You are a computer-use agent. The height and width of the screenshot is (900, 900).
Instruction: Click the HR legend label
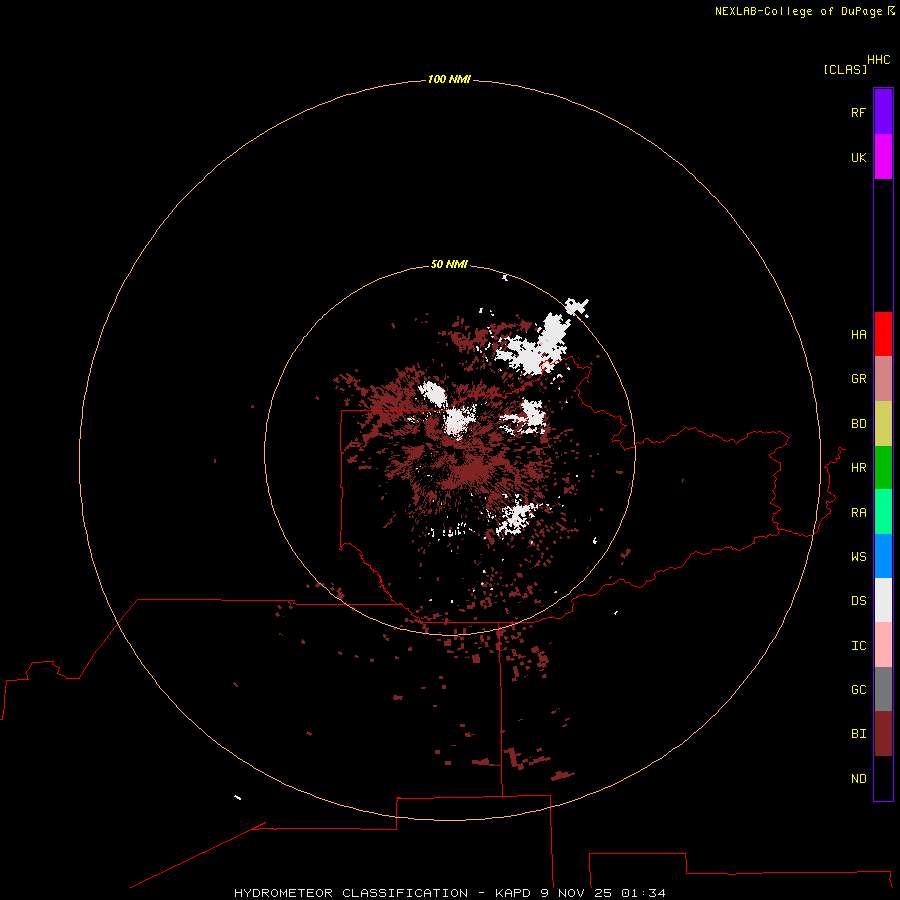(858, 468)
